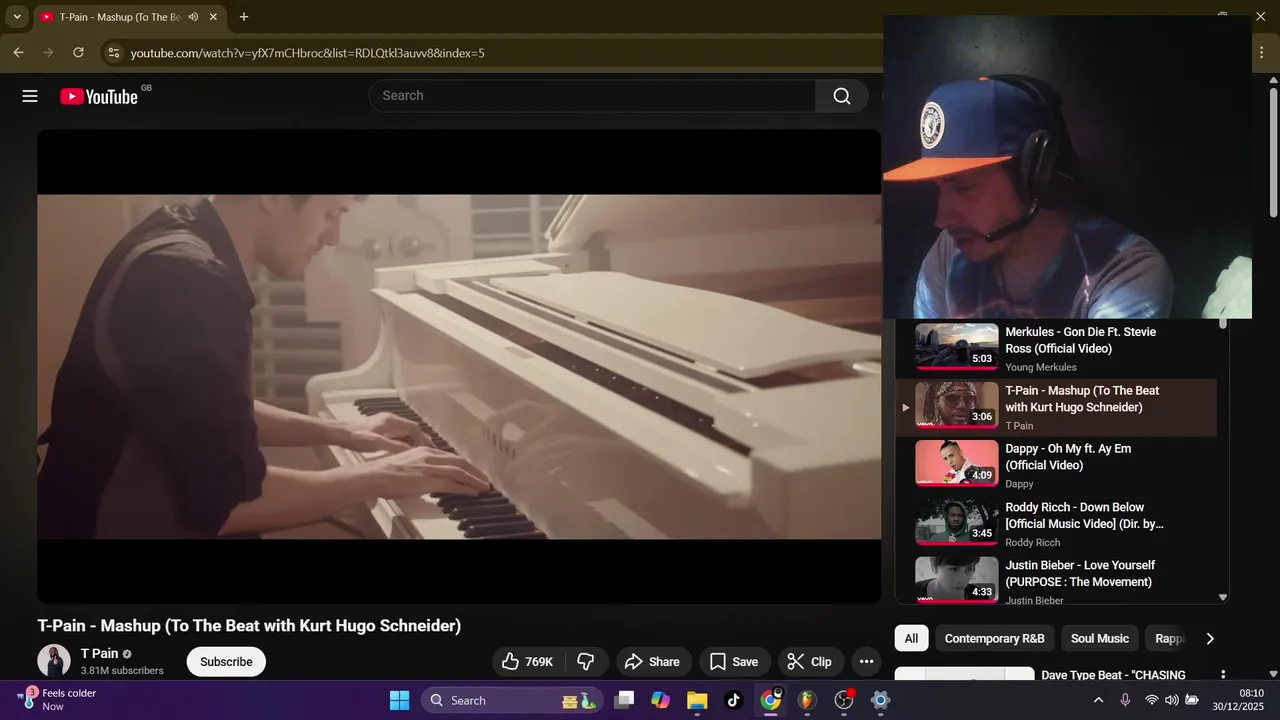Image resolution: width=1280 pixels, height=720 pixels.
Task: Play Merkules Gon Die from the playlist
Action: pos(1056,348)
